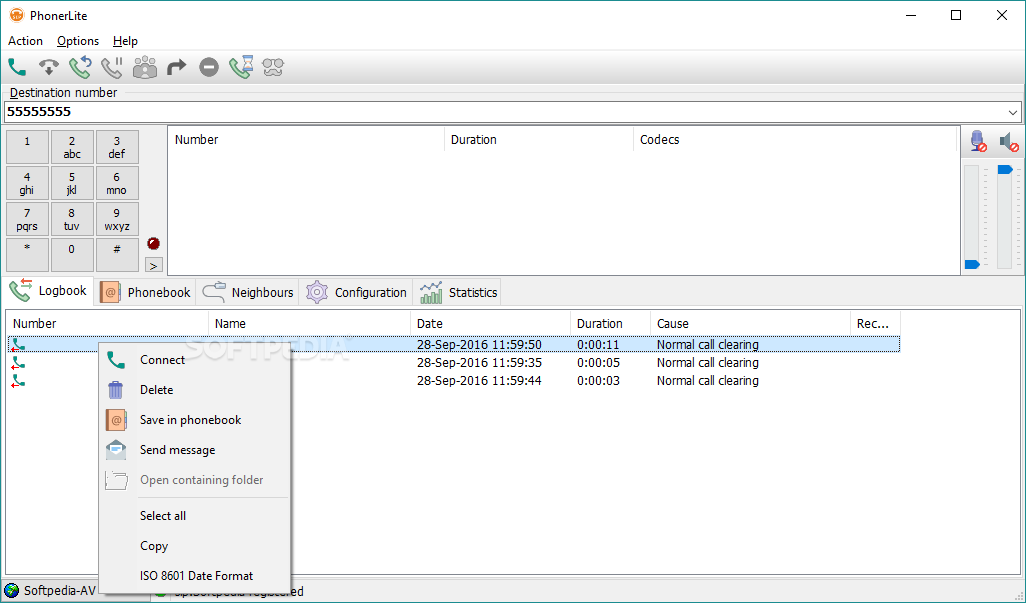
Task: Click the Call waiting hourglass icon
Action: 241,67
